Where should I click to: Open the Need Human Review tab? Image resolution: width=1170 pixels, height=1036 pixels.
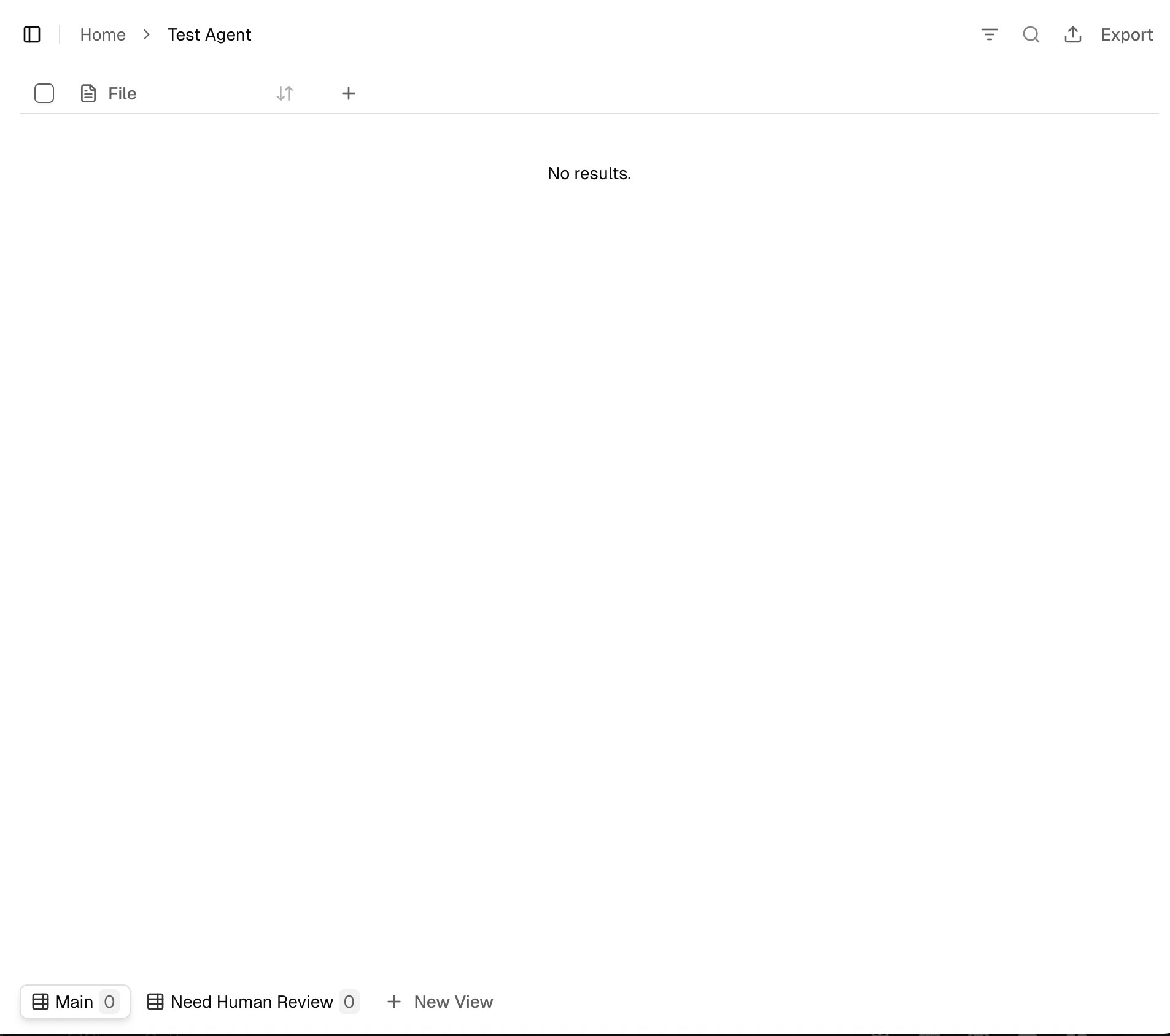pos(252,1002)
